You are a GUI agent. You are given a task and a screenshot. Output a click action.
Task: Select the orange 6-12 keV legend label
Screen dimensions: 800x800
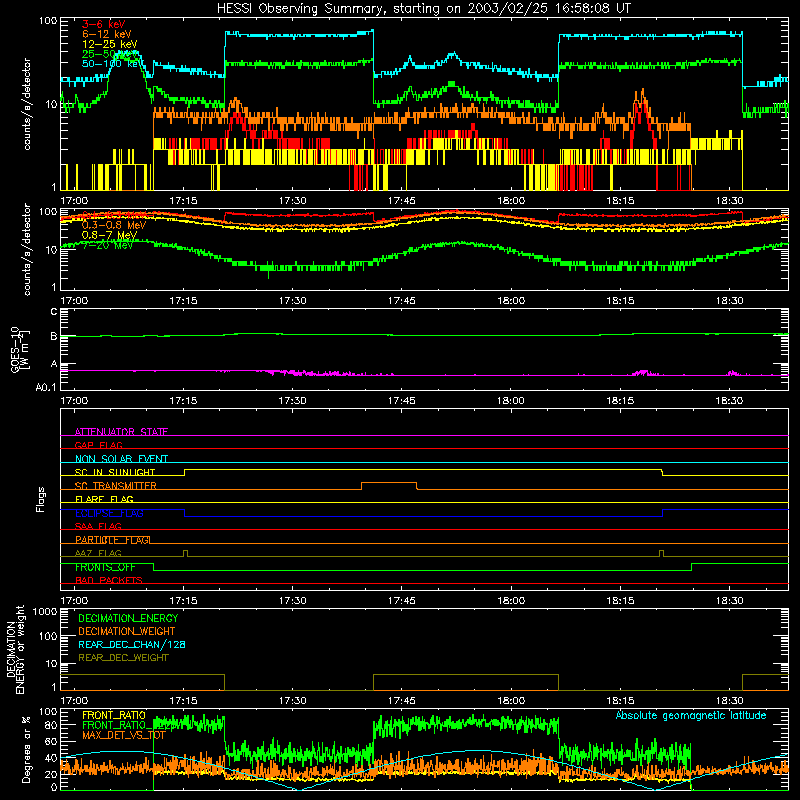pos(106,34)
